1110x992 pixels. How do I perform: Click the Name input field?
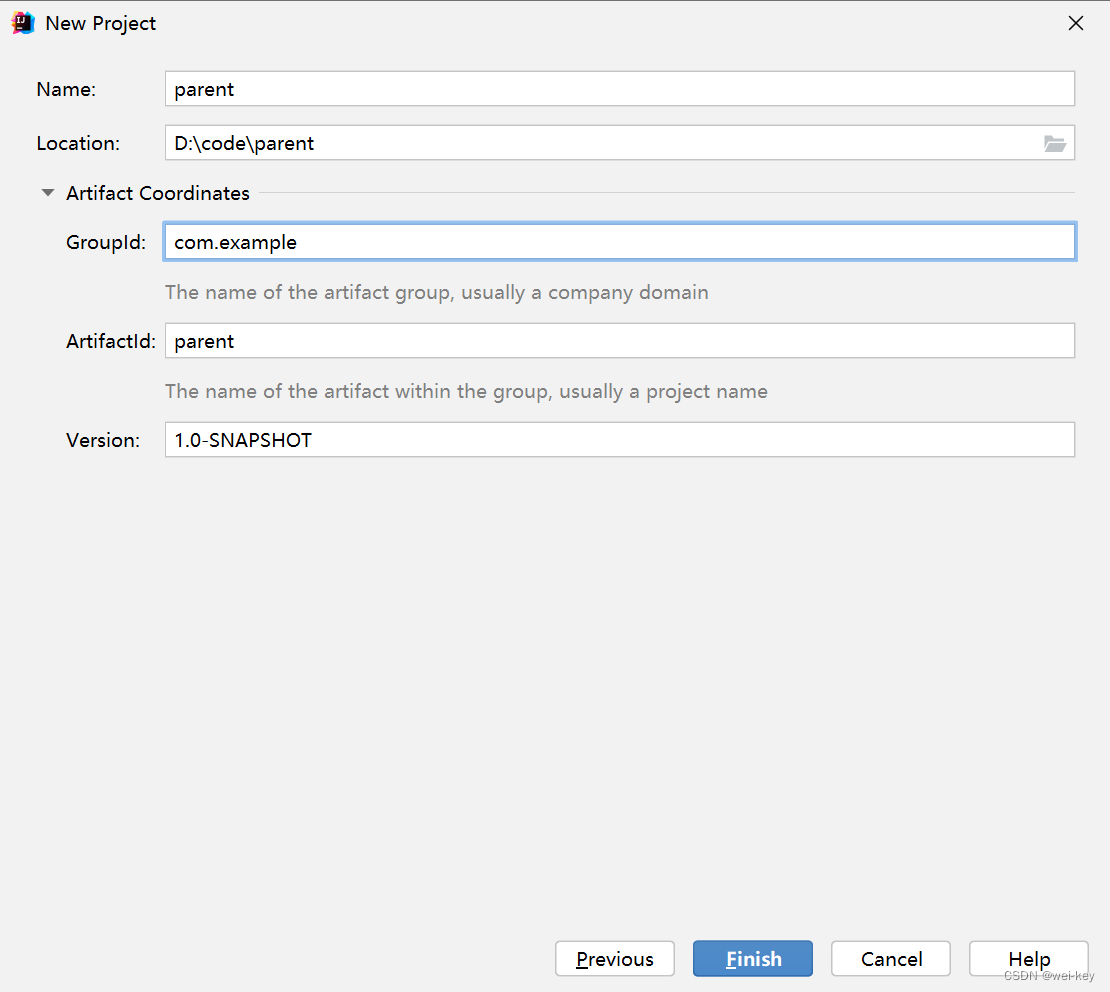(619, 89)
